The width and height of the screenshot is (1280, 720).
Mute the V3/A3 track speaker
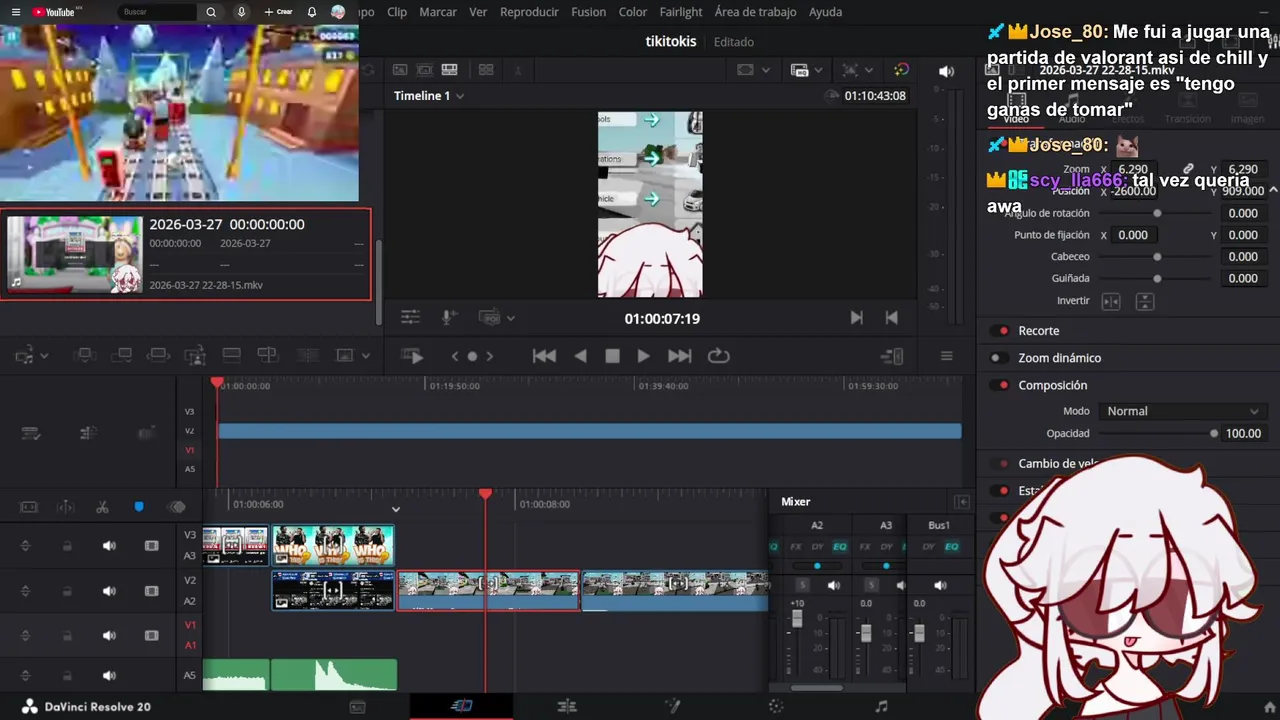pos(109,546)
